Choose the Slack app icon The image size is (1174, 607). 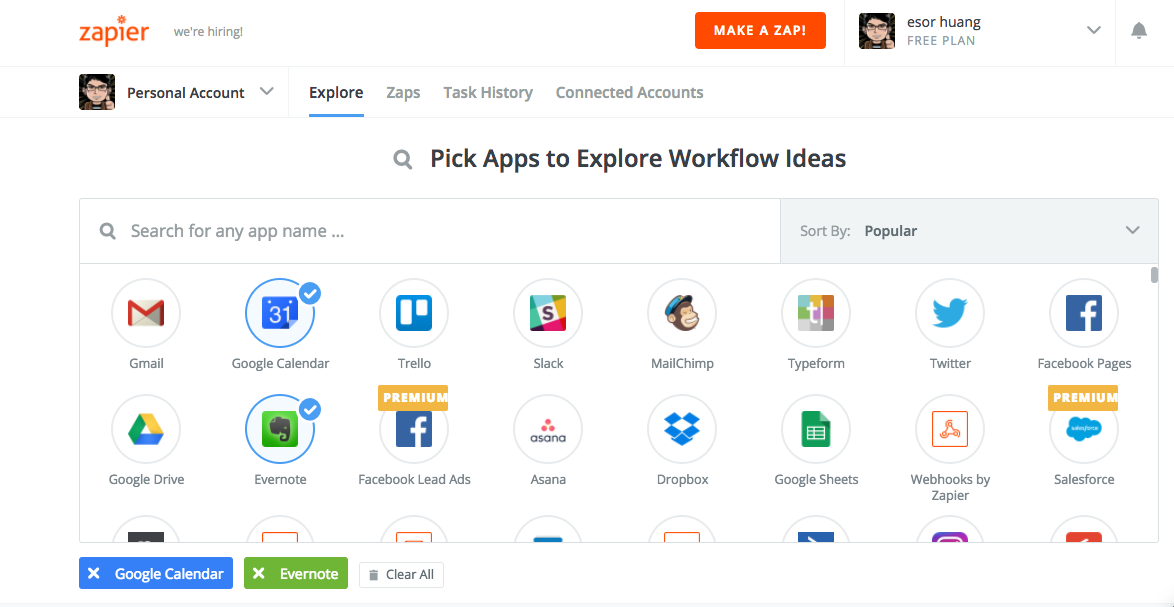(x=547, y=313)
